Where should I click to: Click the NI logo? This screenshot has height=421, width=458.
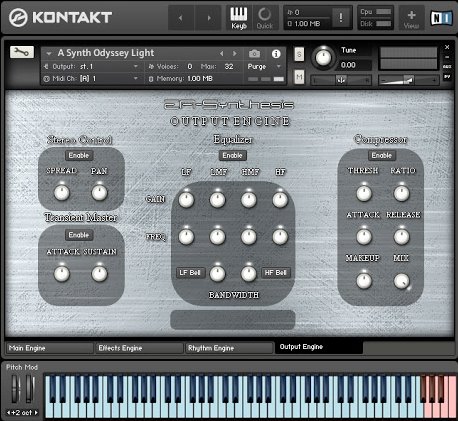[441, 18]
